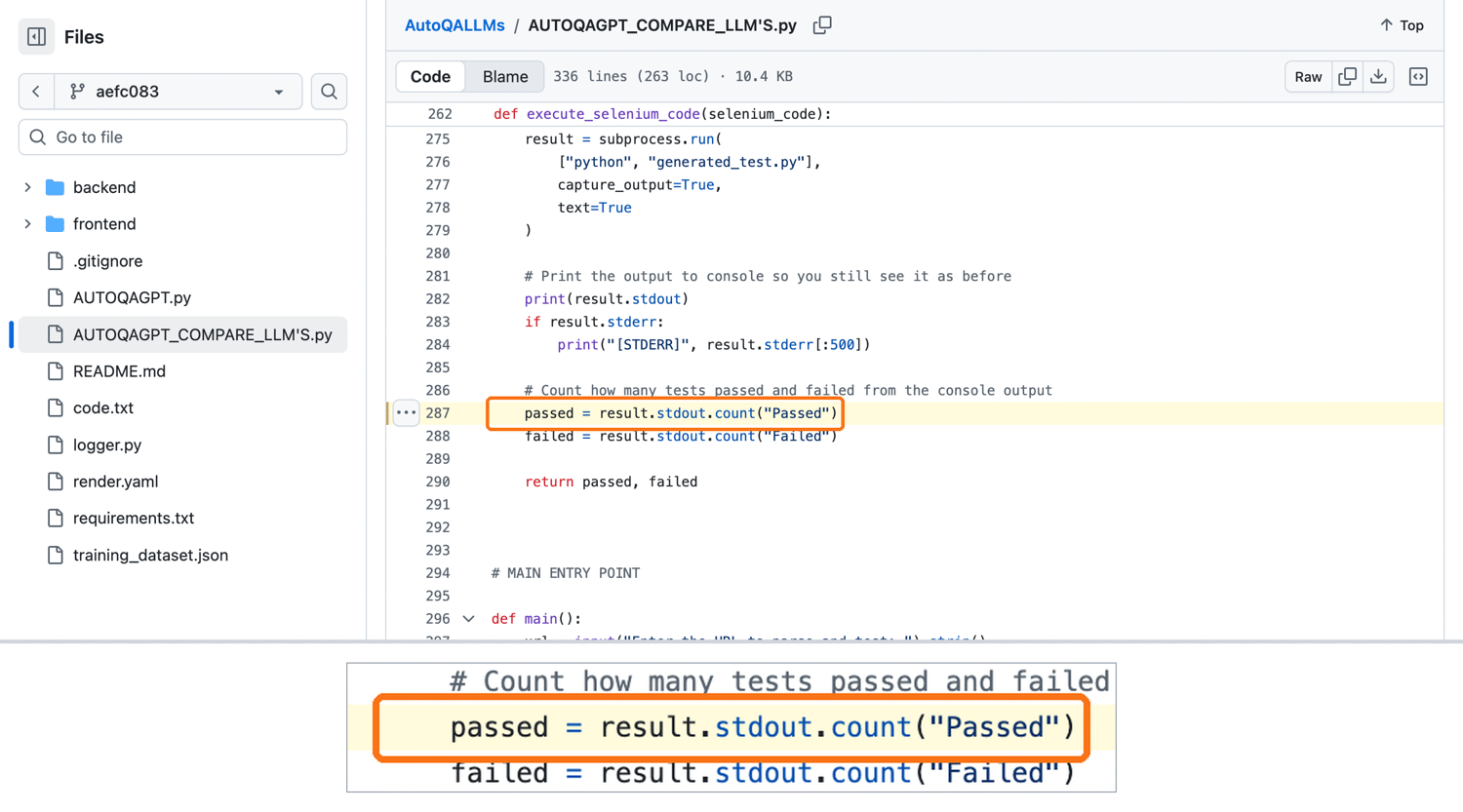Expand the frontend folder
The height and width of the screenshot is (812, 1463).
coord(28,224)
